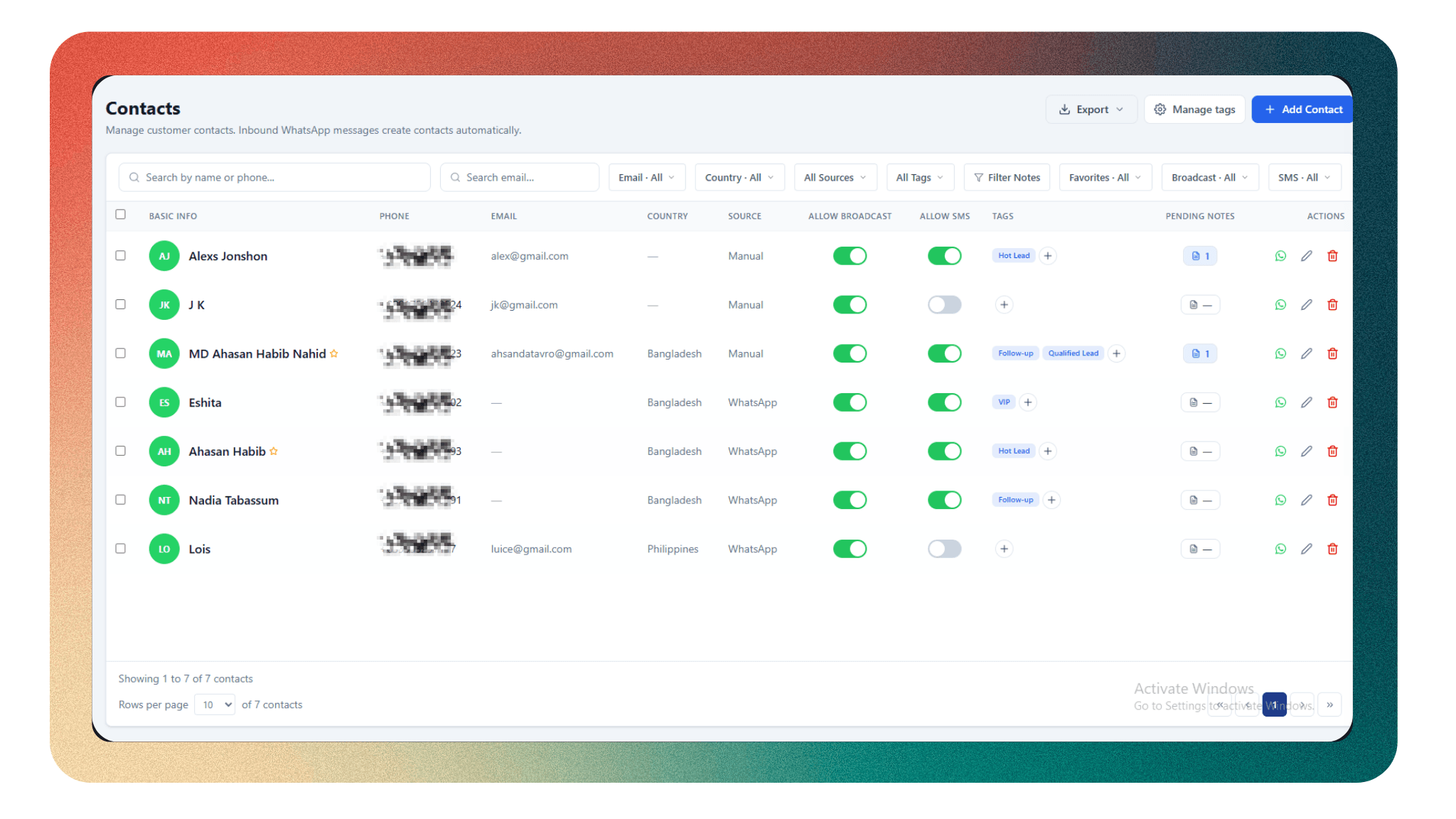The height and width of the screenshot is (819, 1456).
Task: Enable SMS for J K
Action: pyautogui.click(x=944, y=305)
